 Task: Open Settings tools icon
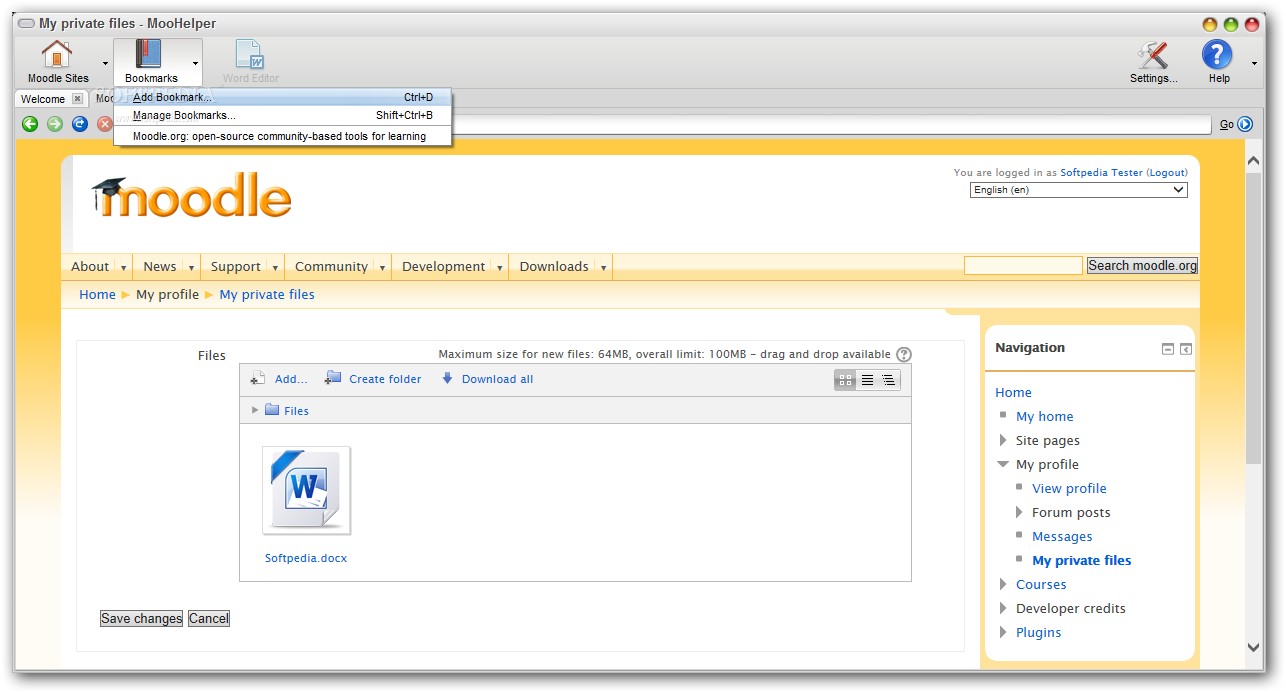1153,55
